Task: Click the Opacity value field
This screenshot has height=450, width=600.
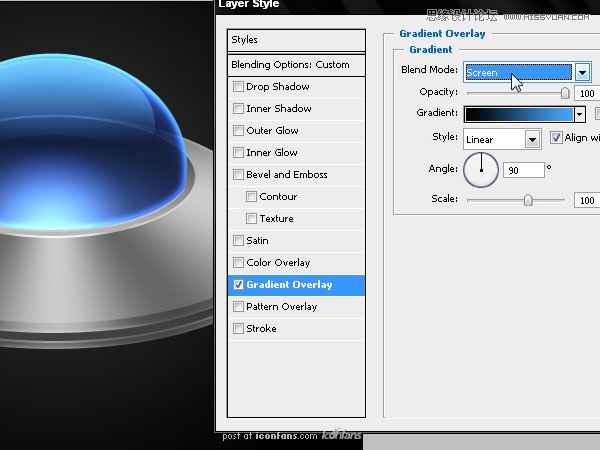Action: [587, 93]
